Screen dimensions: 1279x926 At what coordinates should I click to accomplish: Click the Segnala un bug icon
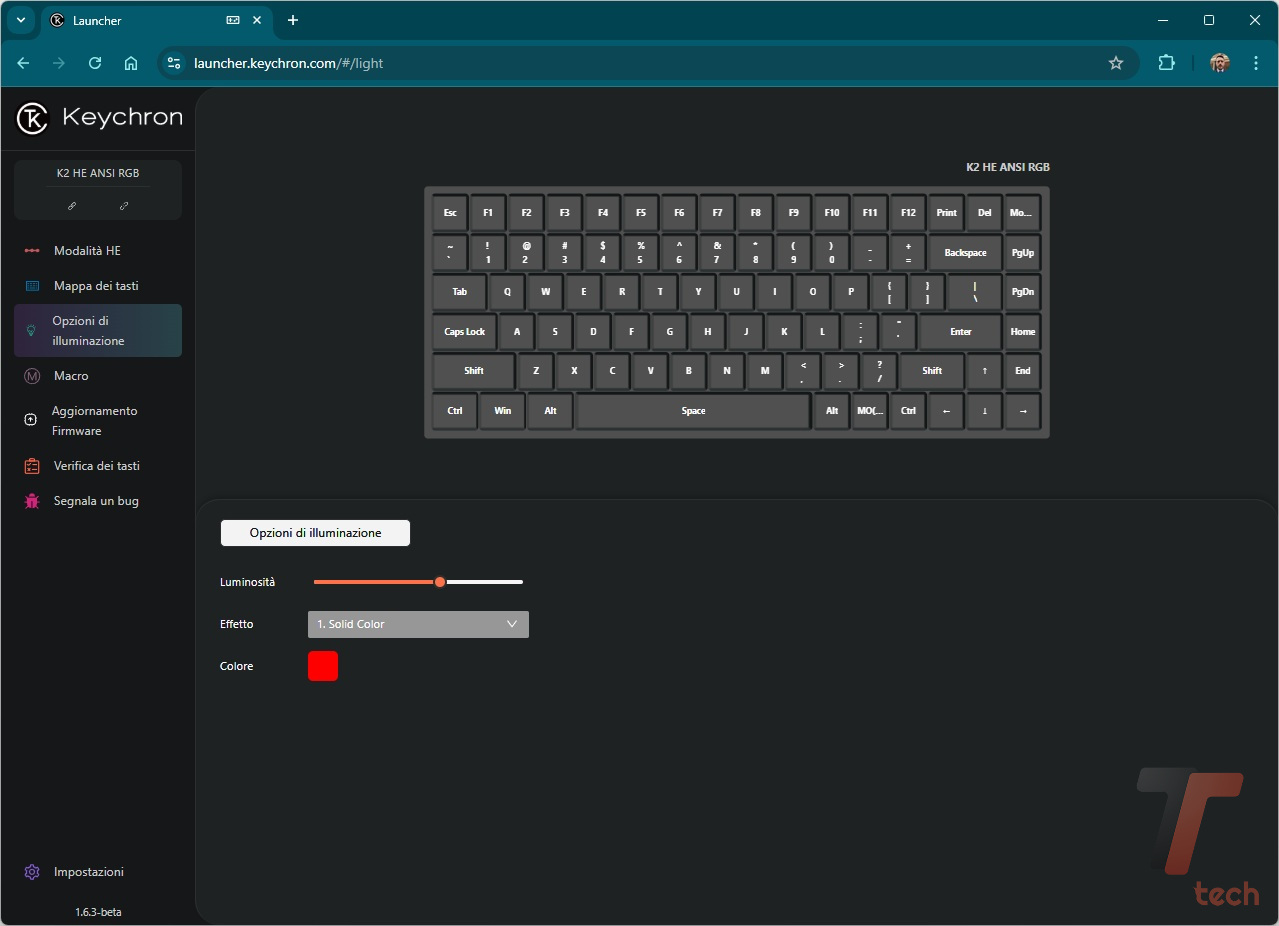tap(32, 501)
